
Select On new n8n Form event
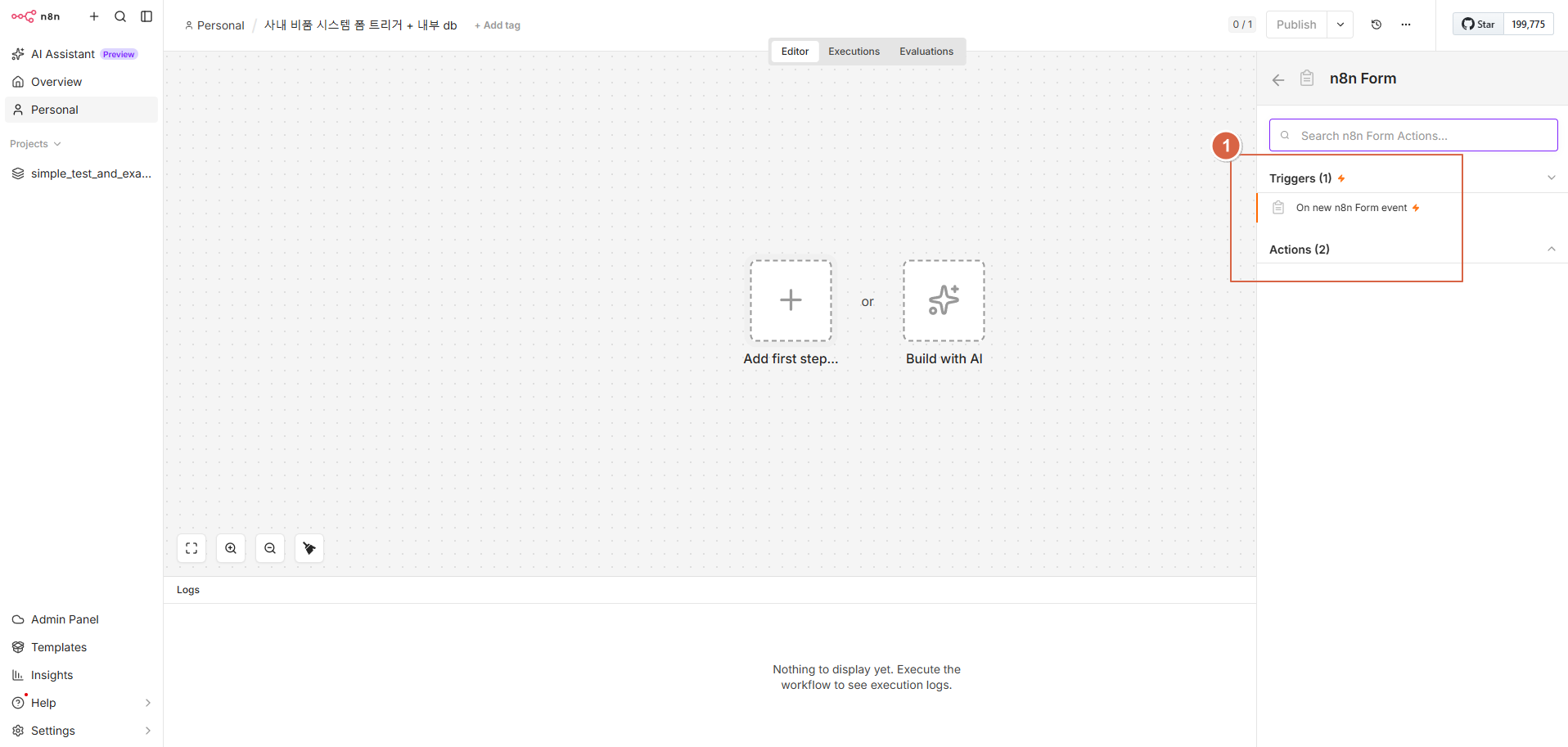click(1412, 208)
